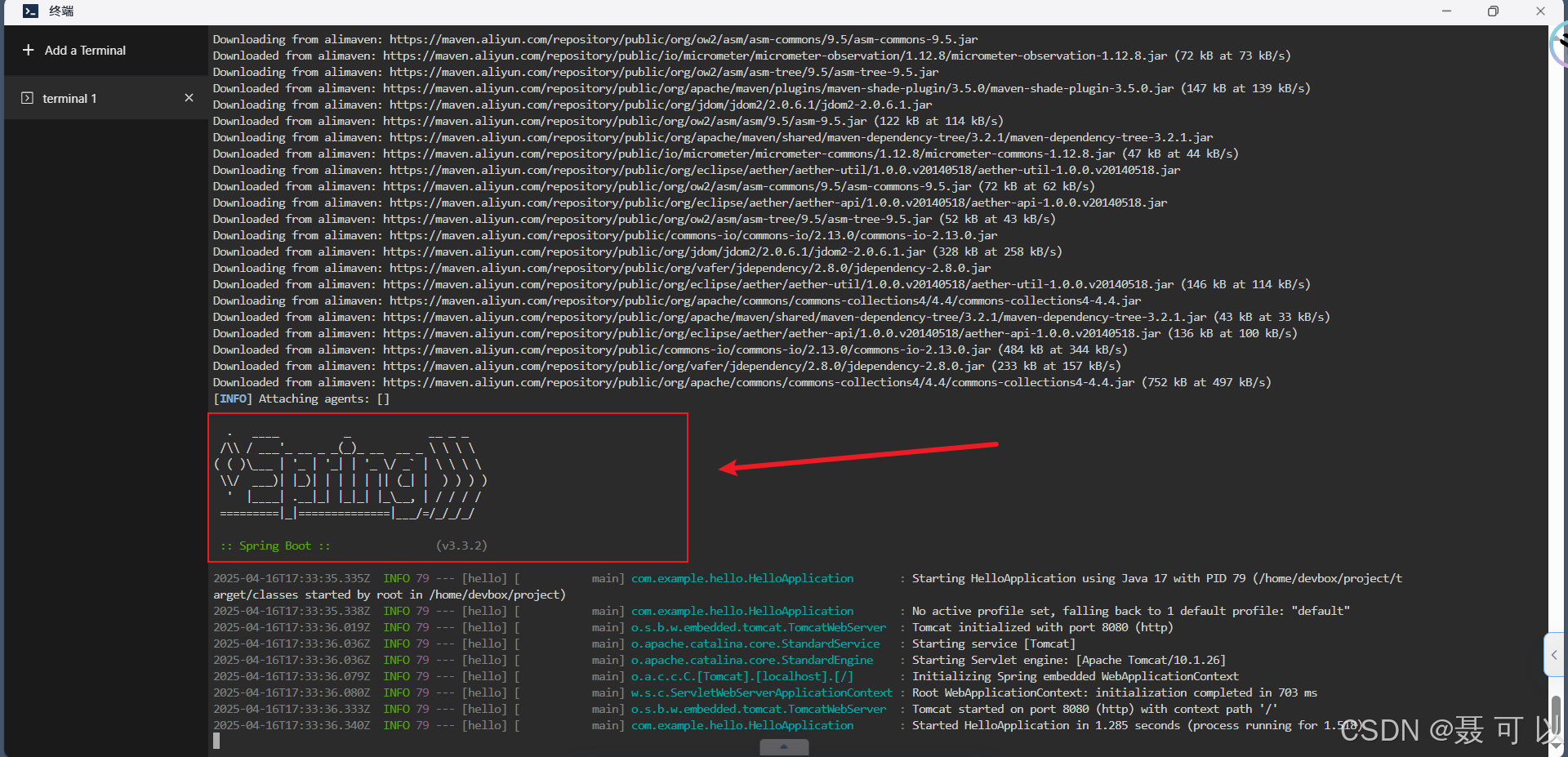1568x757 pixels.
Task: Click the terminal 1 tab icon
Action: pos(27,98)
